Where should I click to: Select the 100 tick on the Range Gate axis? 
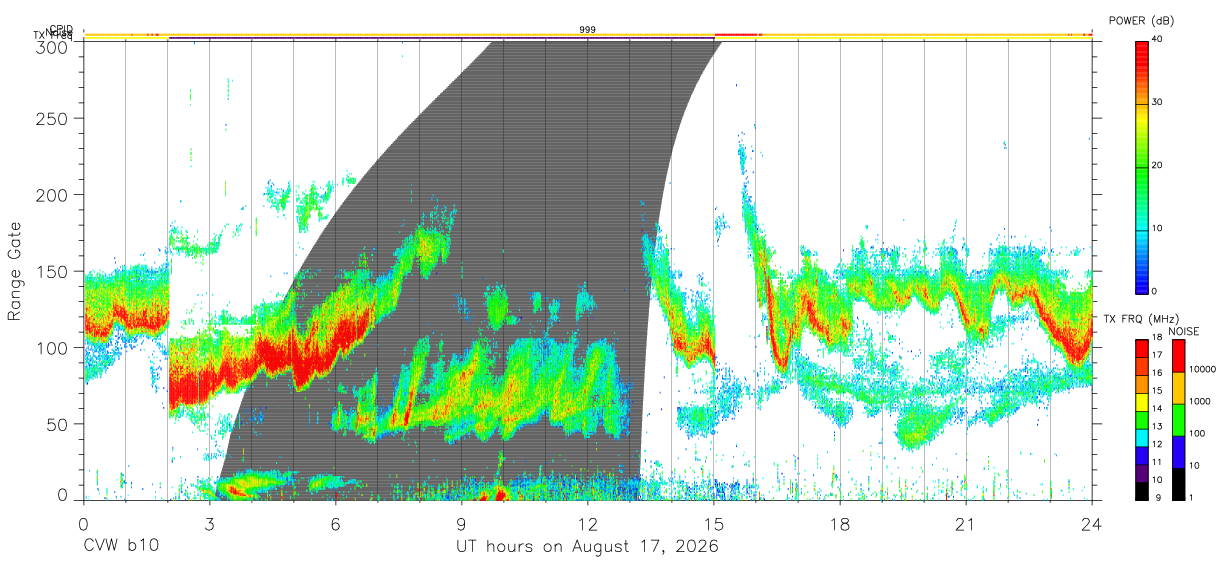54,347
